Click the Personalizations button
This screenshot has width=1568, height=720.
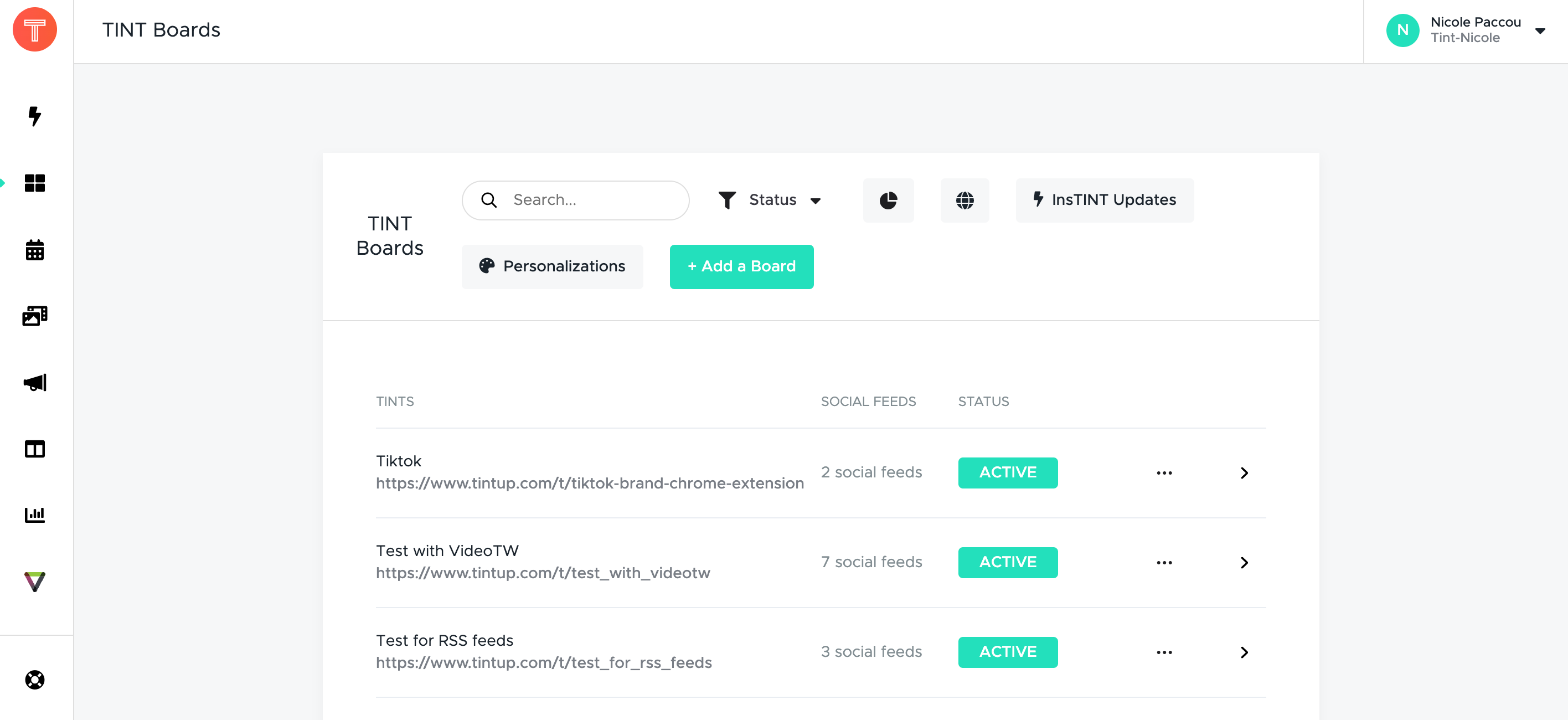(x=552, y=266)
